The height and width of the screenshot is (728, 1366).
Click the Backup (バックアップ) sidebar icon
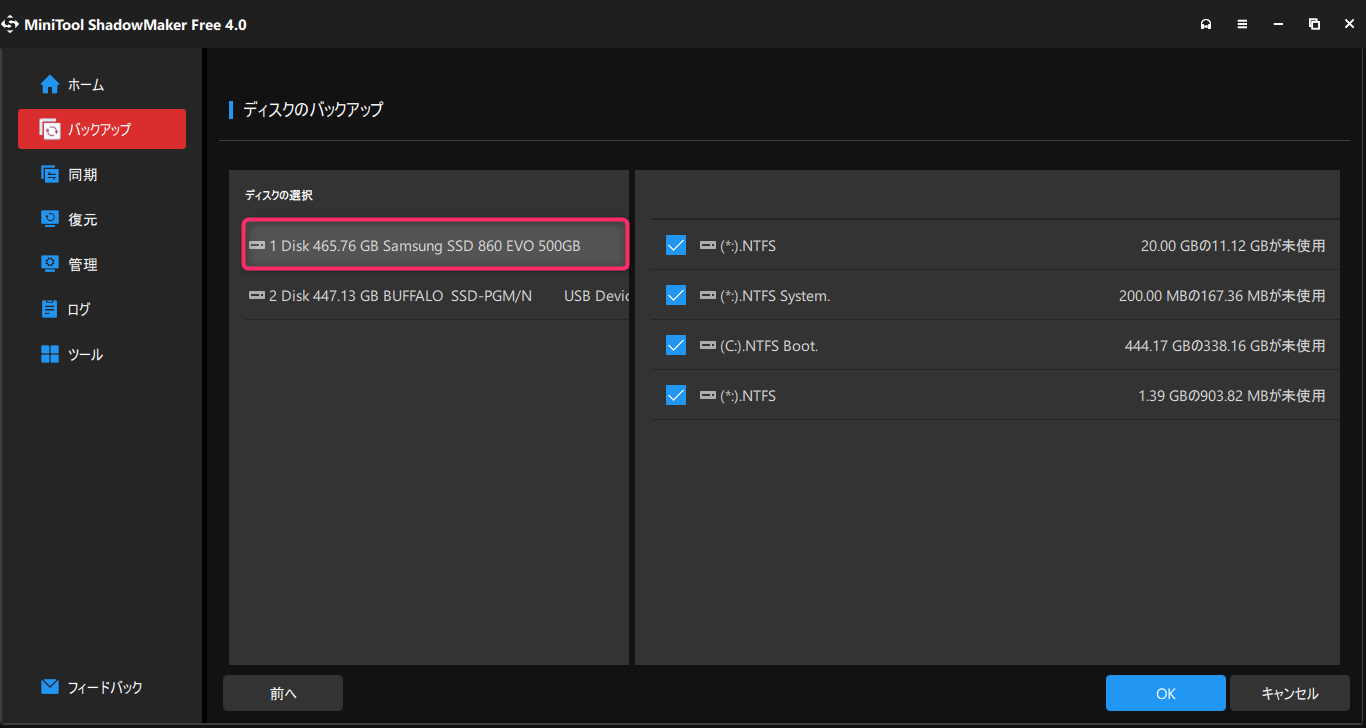point(50,129)
